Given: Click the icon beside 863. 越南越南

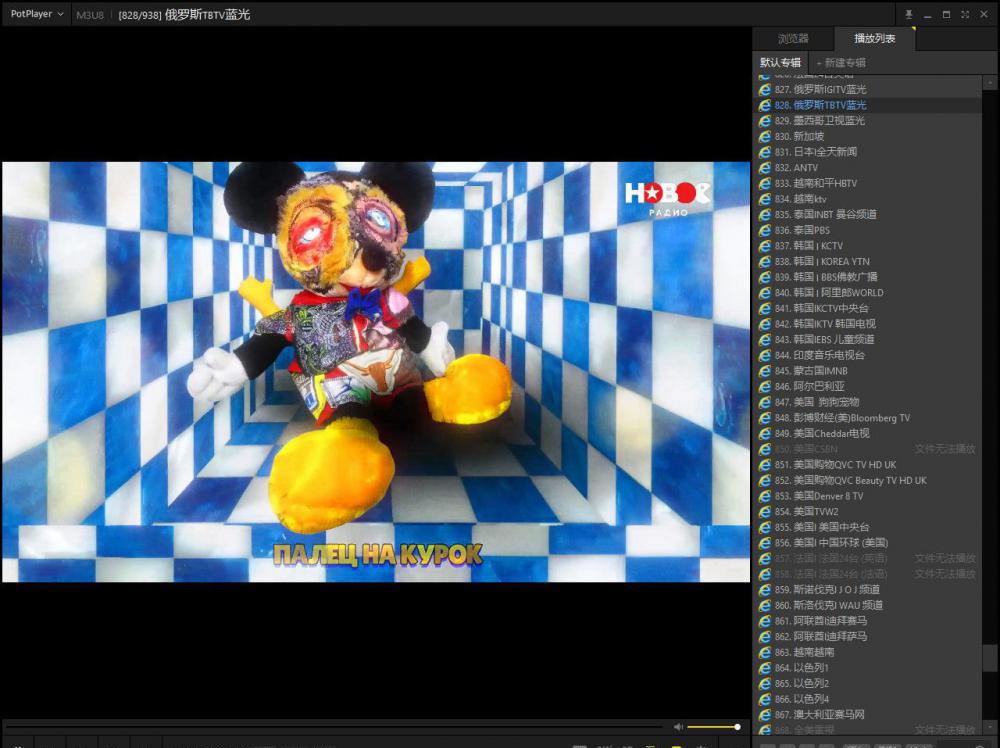Looking at the screenshot, I should (x=765, y=652).
